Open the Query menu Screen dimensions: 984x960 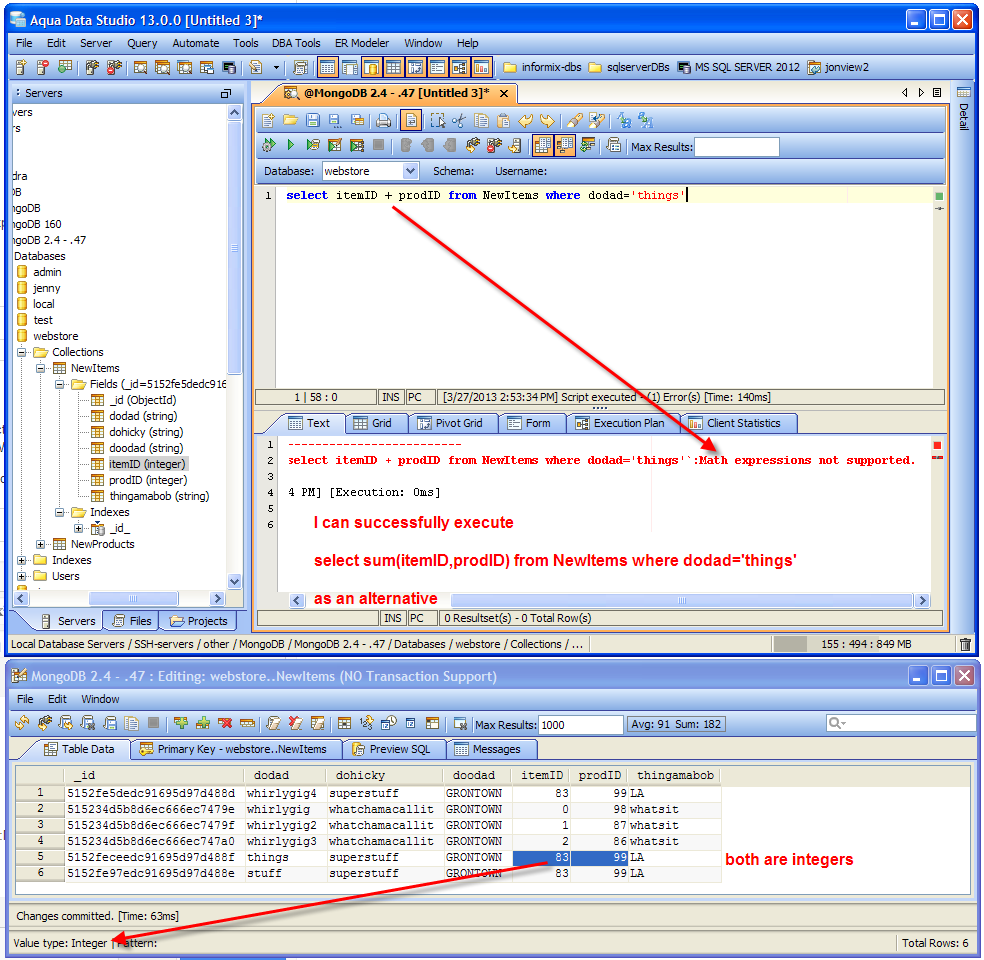point(142,43)
